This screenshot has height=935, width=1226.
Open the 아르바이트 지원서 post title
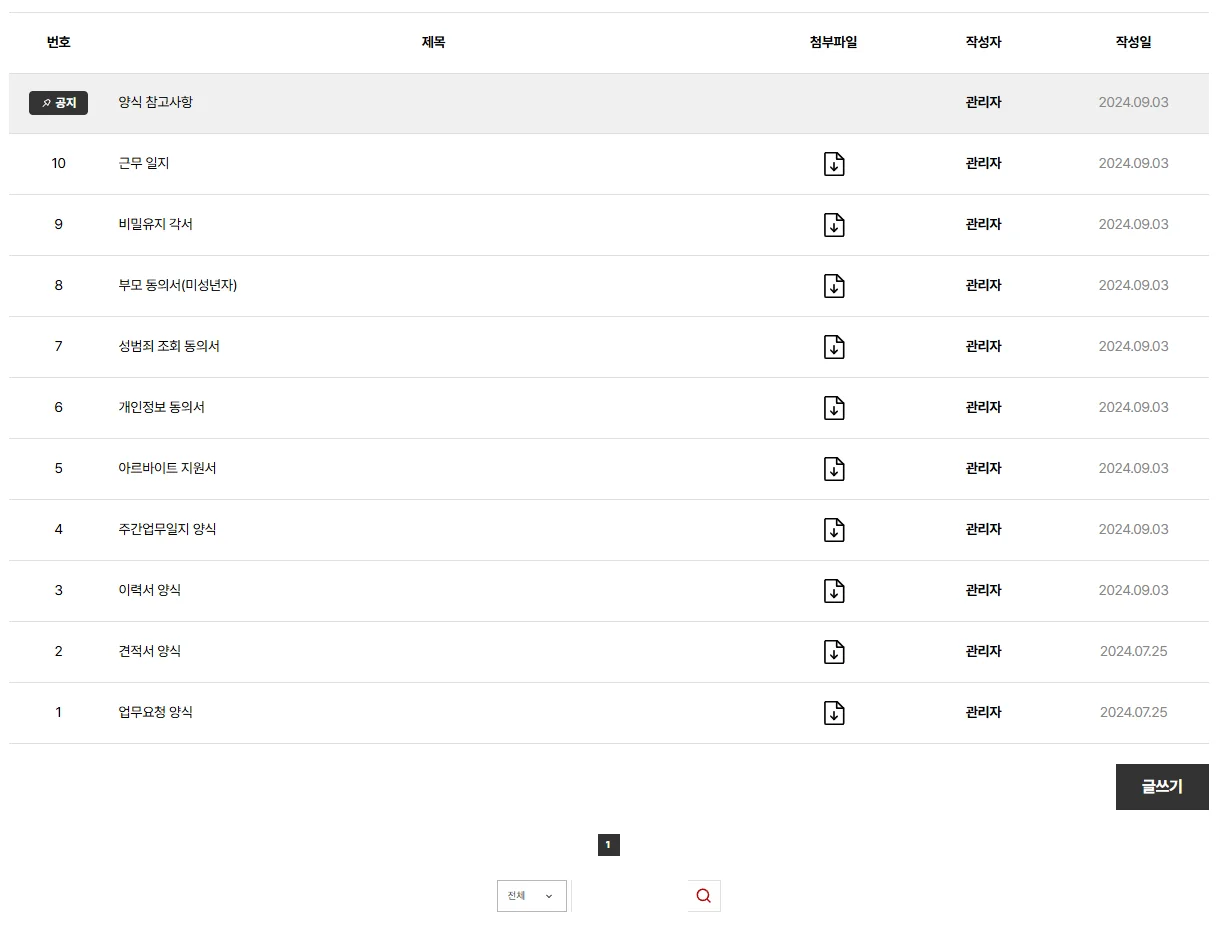167,468
